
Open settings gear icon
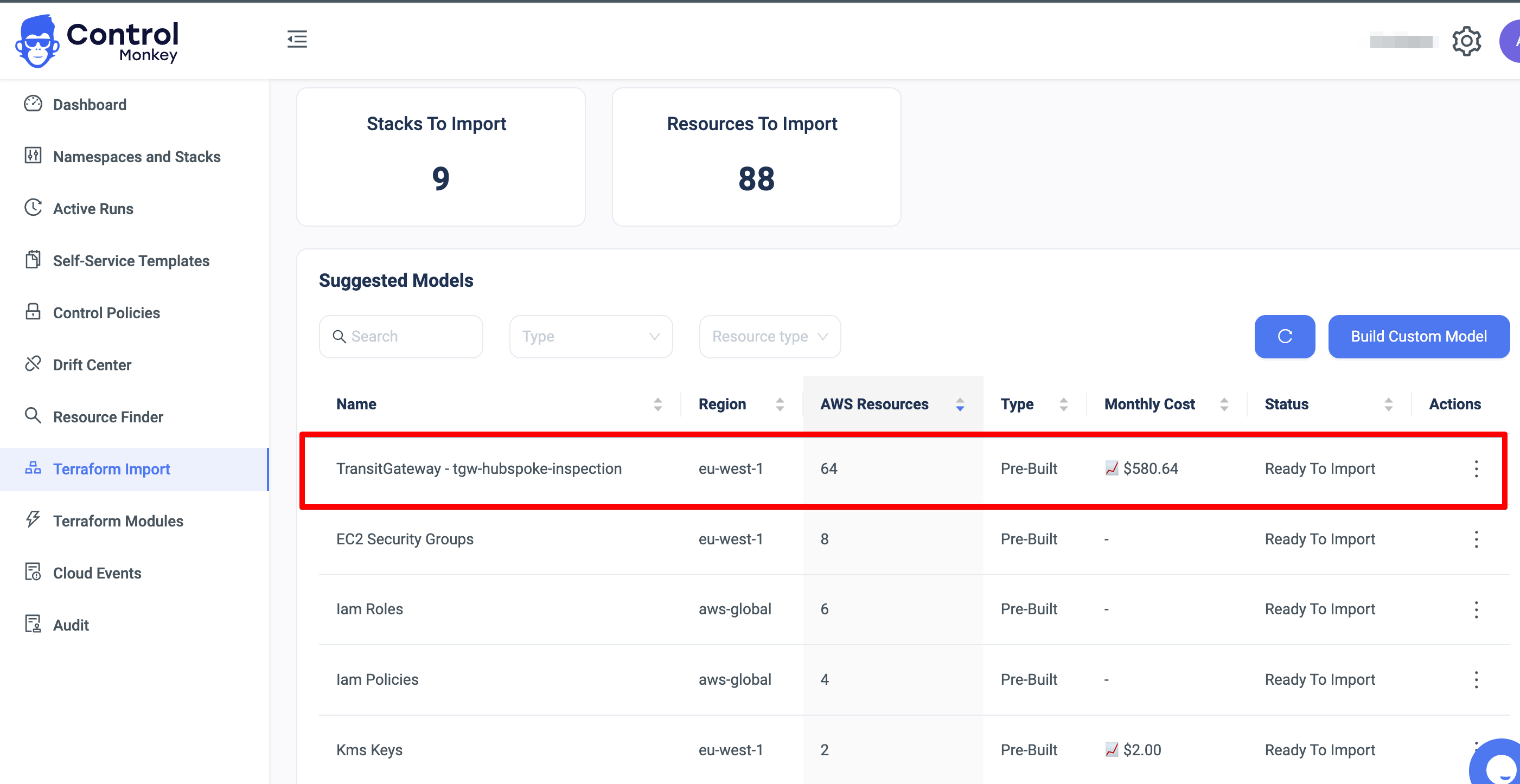[1466, 41]
